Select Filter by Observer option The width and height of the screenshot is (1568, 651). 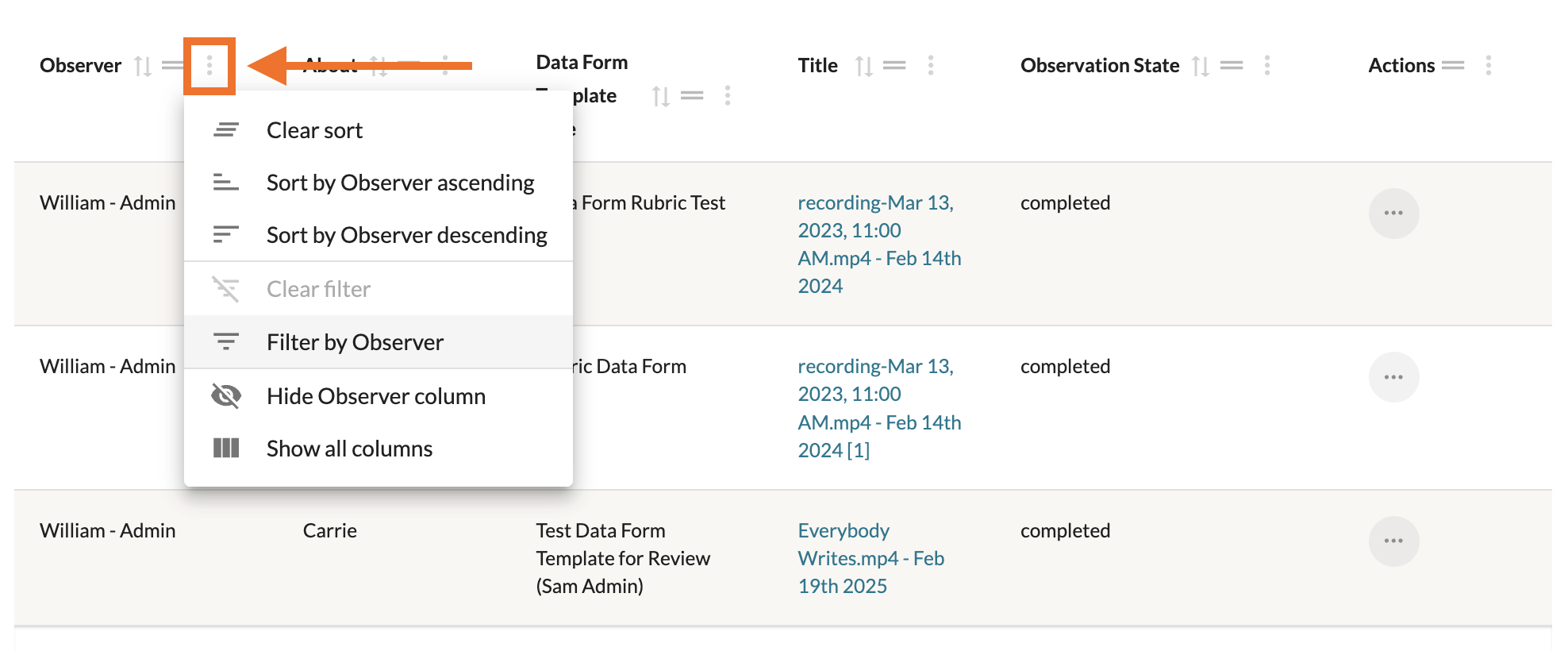coord(355,342)
